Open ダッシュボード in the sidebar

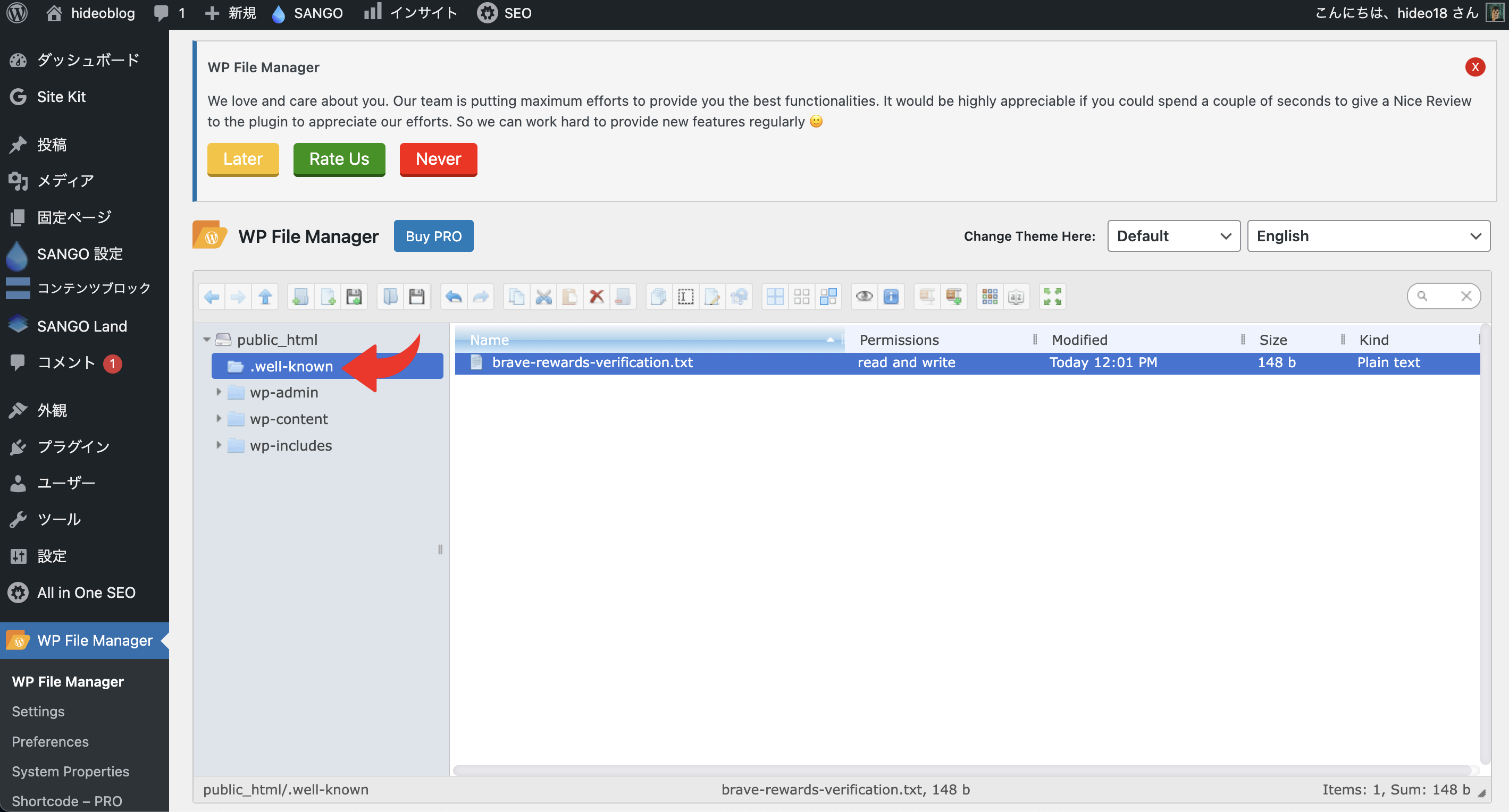pos(85,60)
